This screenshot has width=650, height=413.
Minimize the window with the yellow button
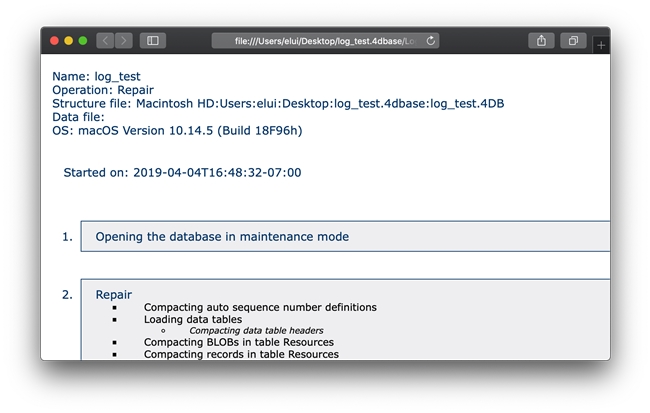pyautogui.click(x=68, y=41)
